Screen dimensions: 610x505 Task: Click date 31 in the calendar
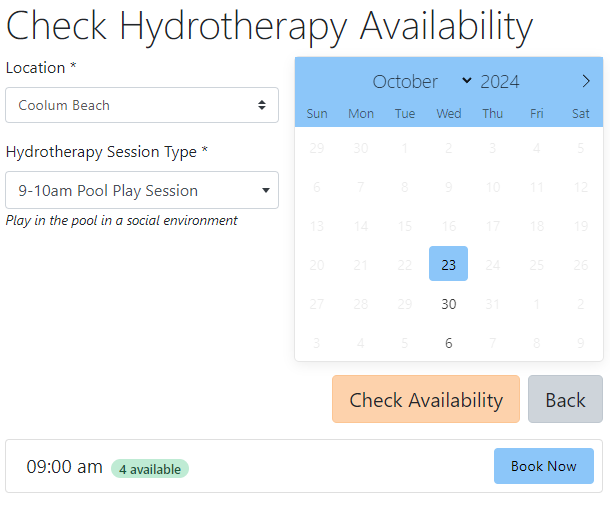492,304
